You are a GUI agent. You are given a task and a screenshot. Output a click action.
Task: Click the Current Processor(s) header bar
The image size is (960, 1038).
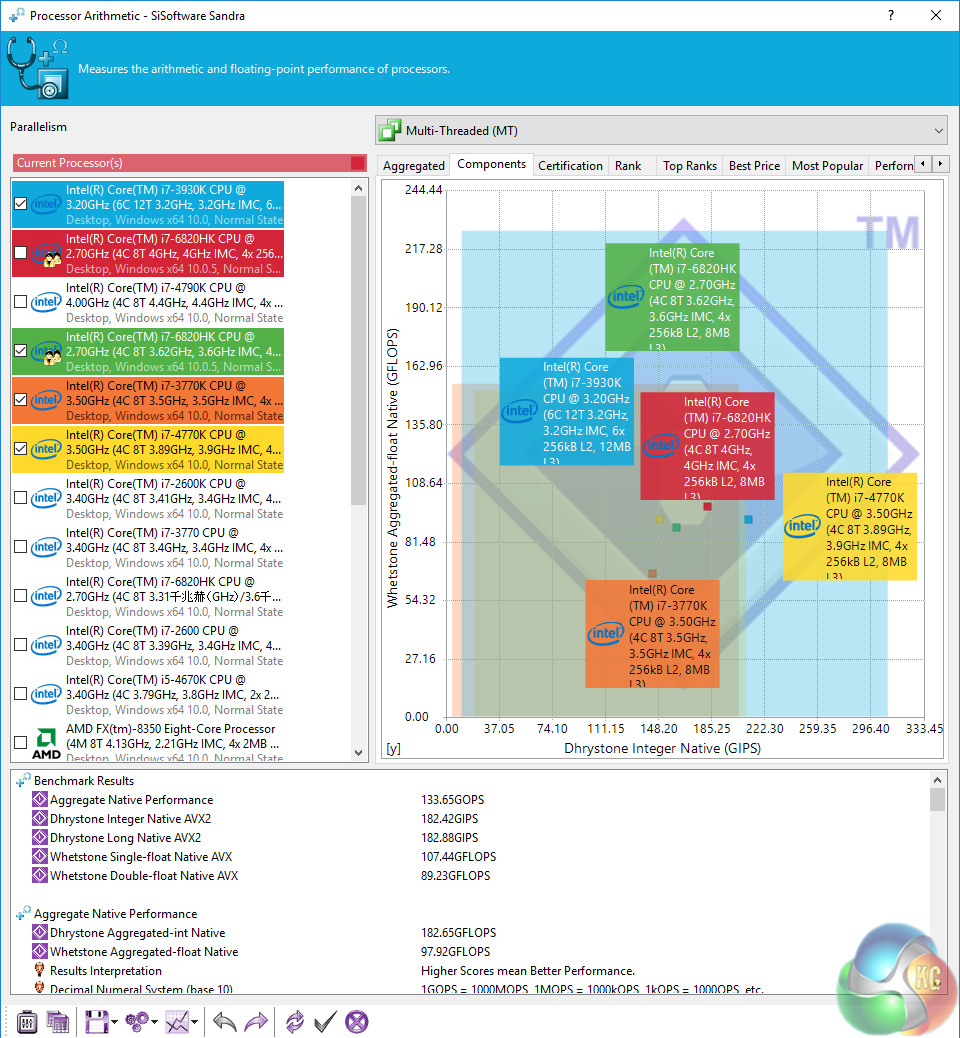click(189, 163)
